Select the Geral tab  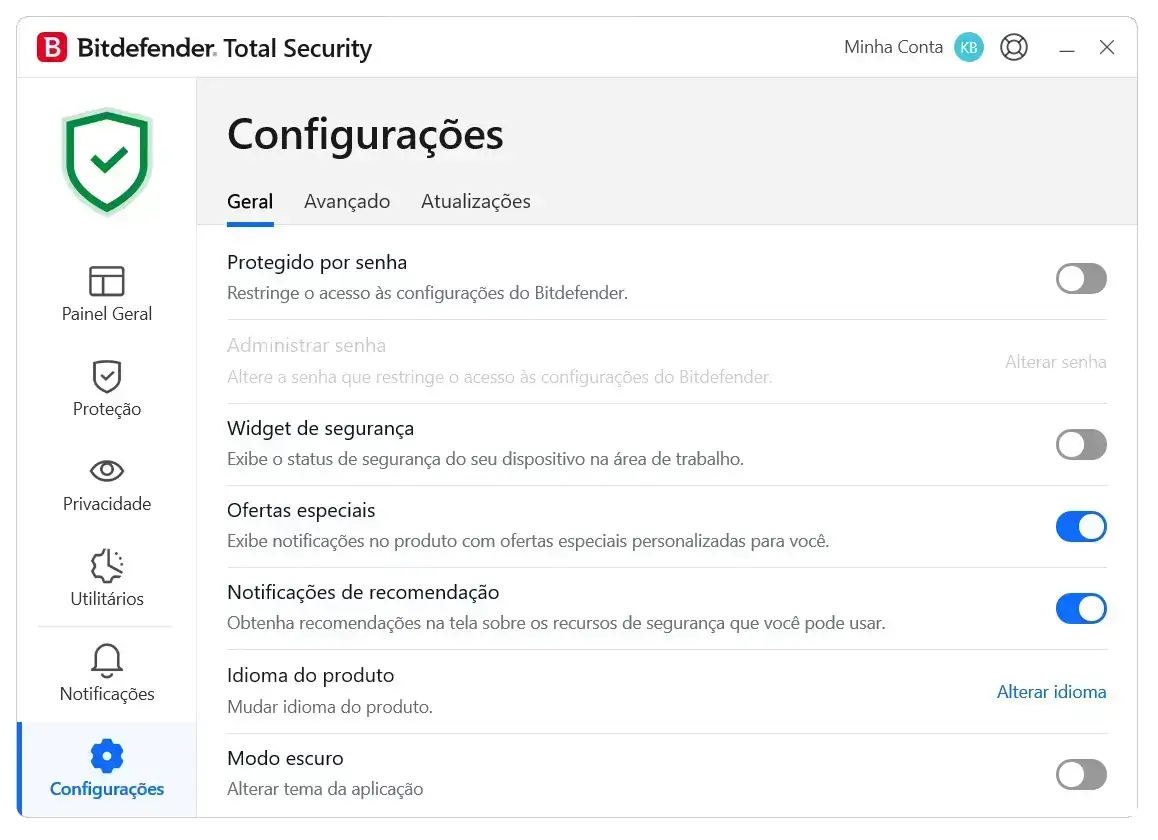click(x=250, y=202)
